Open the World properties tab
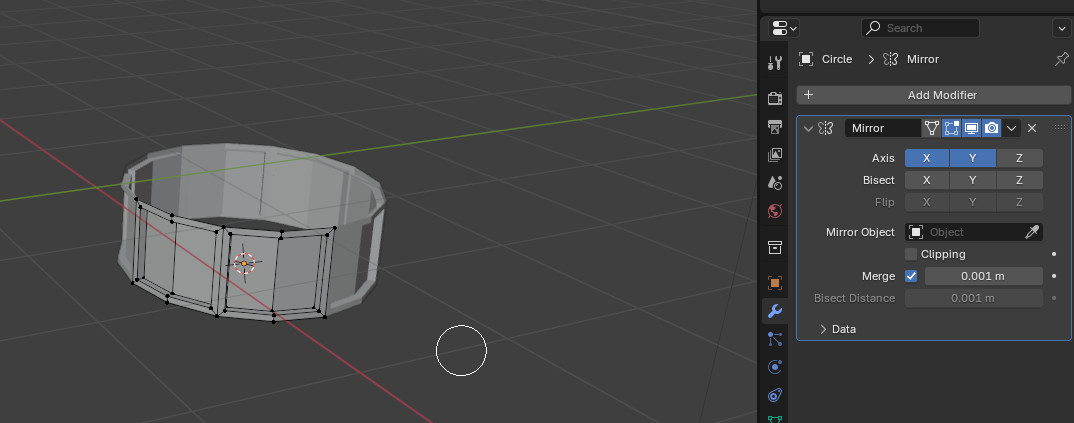 click(775, 211)
